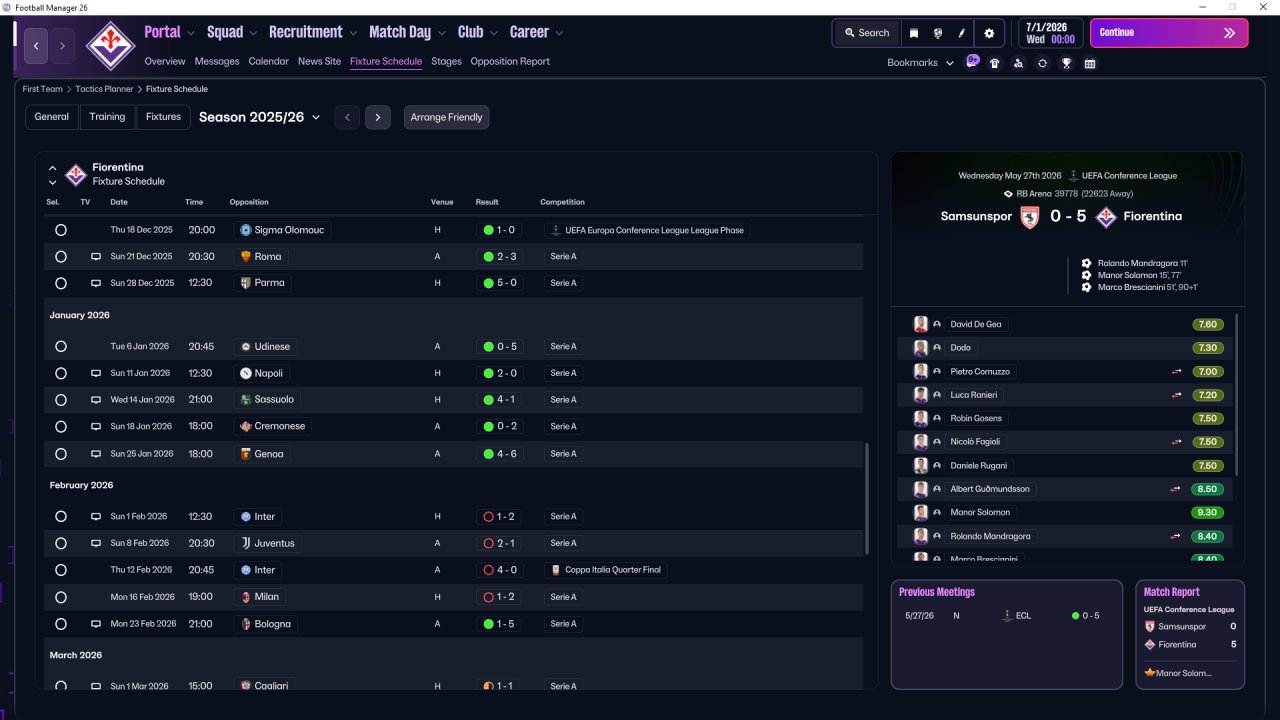Expand the Career menu dropdown
The height and width of the screenshot is (720, 1280).
(x=559, y=33)
